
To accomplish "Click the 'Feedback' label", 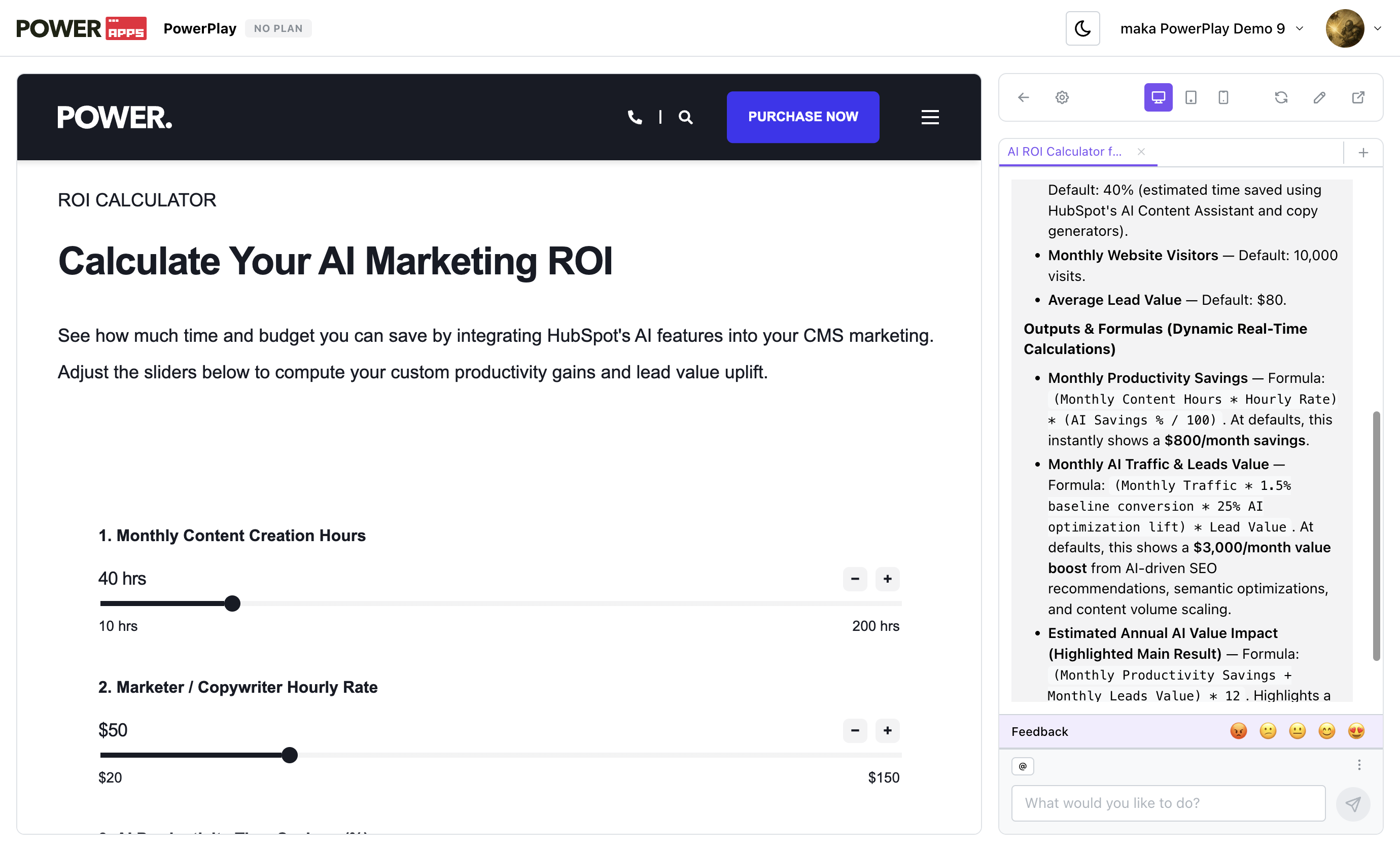I will (1039, 732).
